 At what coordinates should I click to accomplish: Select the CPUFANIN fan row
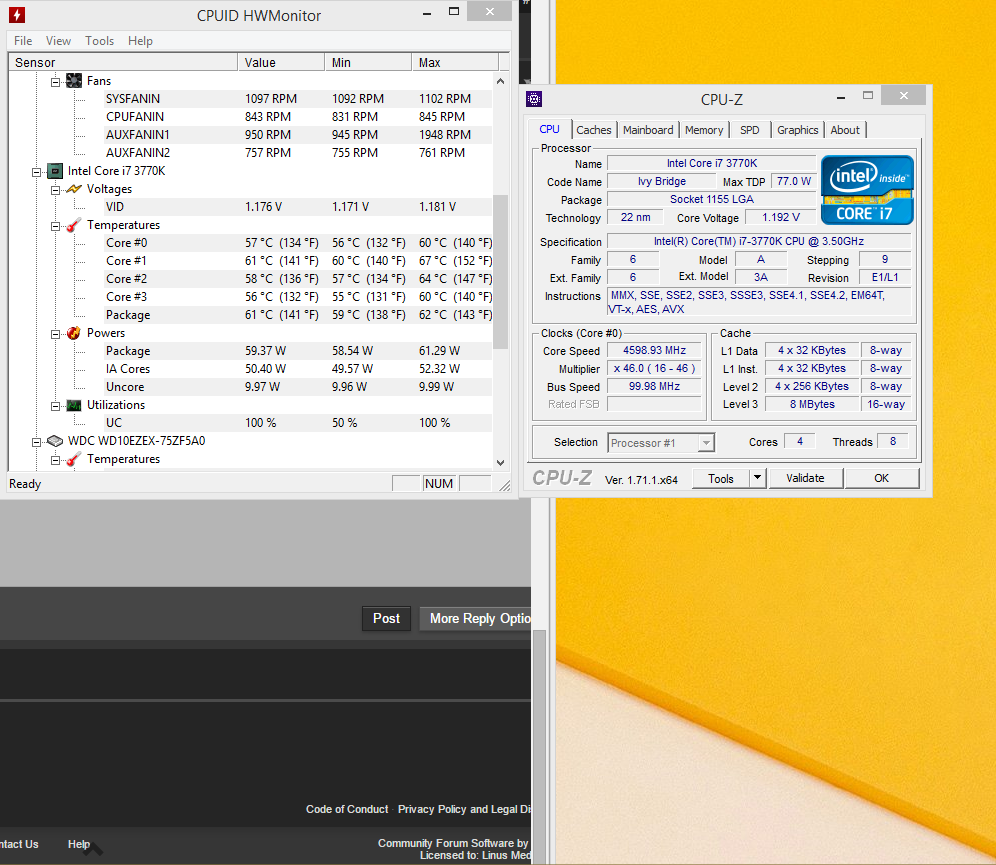[299, 117]
